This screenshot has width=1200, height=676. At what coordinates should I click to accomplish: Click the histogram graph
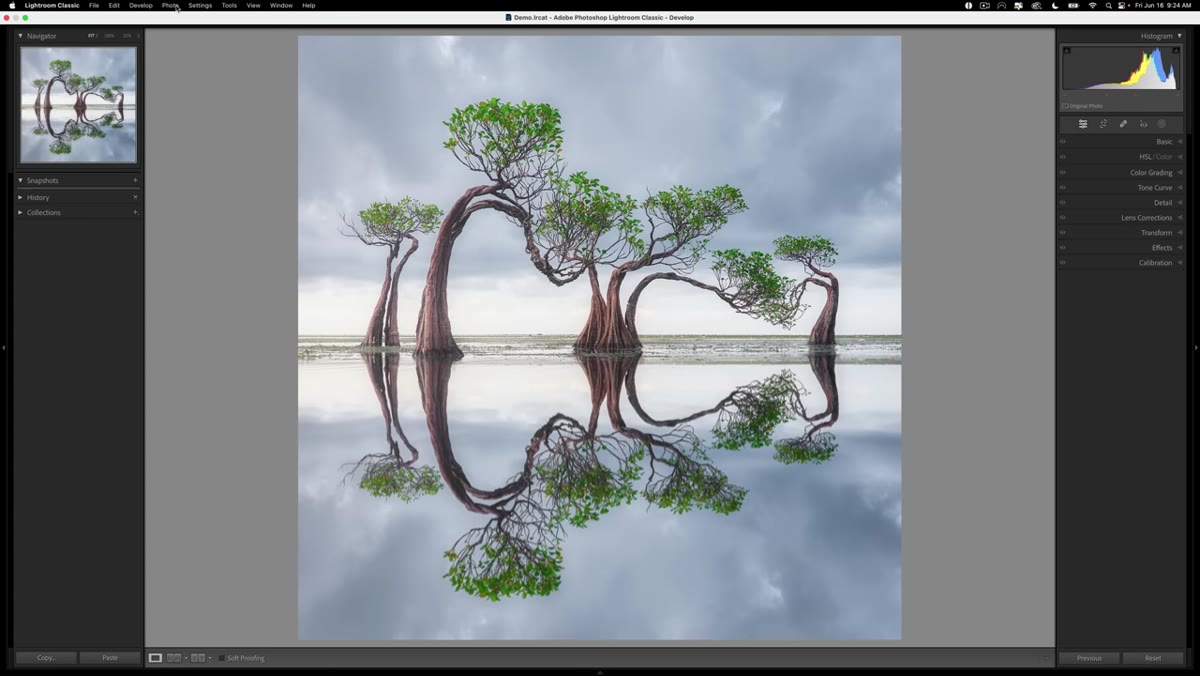click(x=1121, y=69)
